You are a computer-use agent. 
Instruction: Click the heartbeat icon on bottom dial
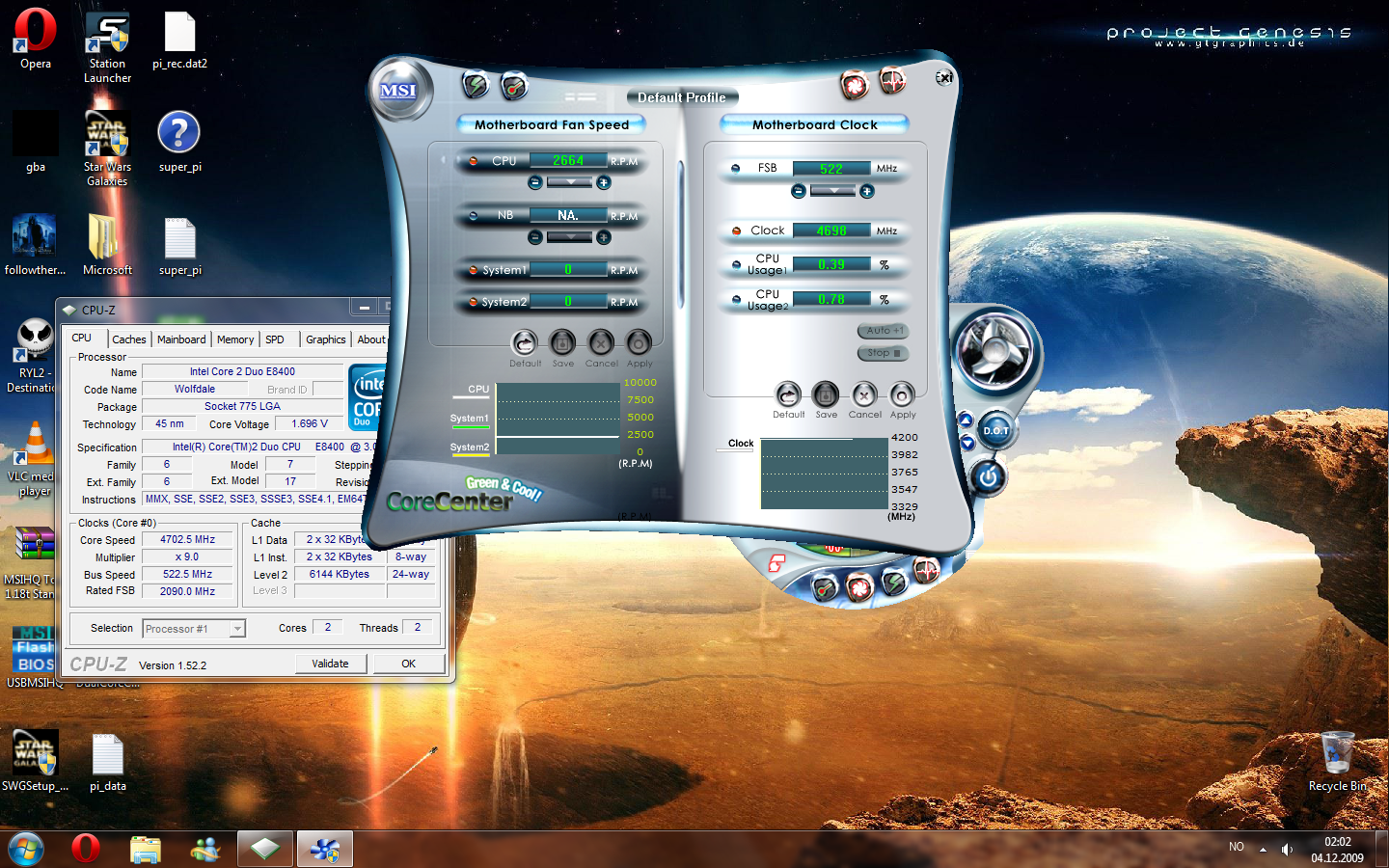pyautogui.click(x=926, y=570)
